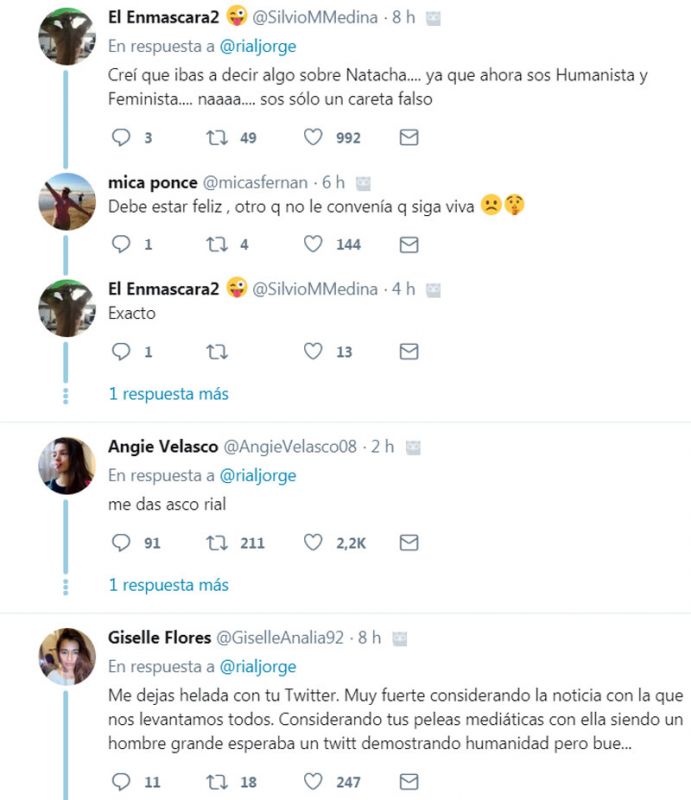The height and width of the screenshot is (800, 691).
Task: Send mica ponce's tweet by direct message
Action: click(x=408, y=244)
